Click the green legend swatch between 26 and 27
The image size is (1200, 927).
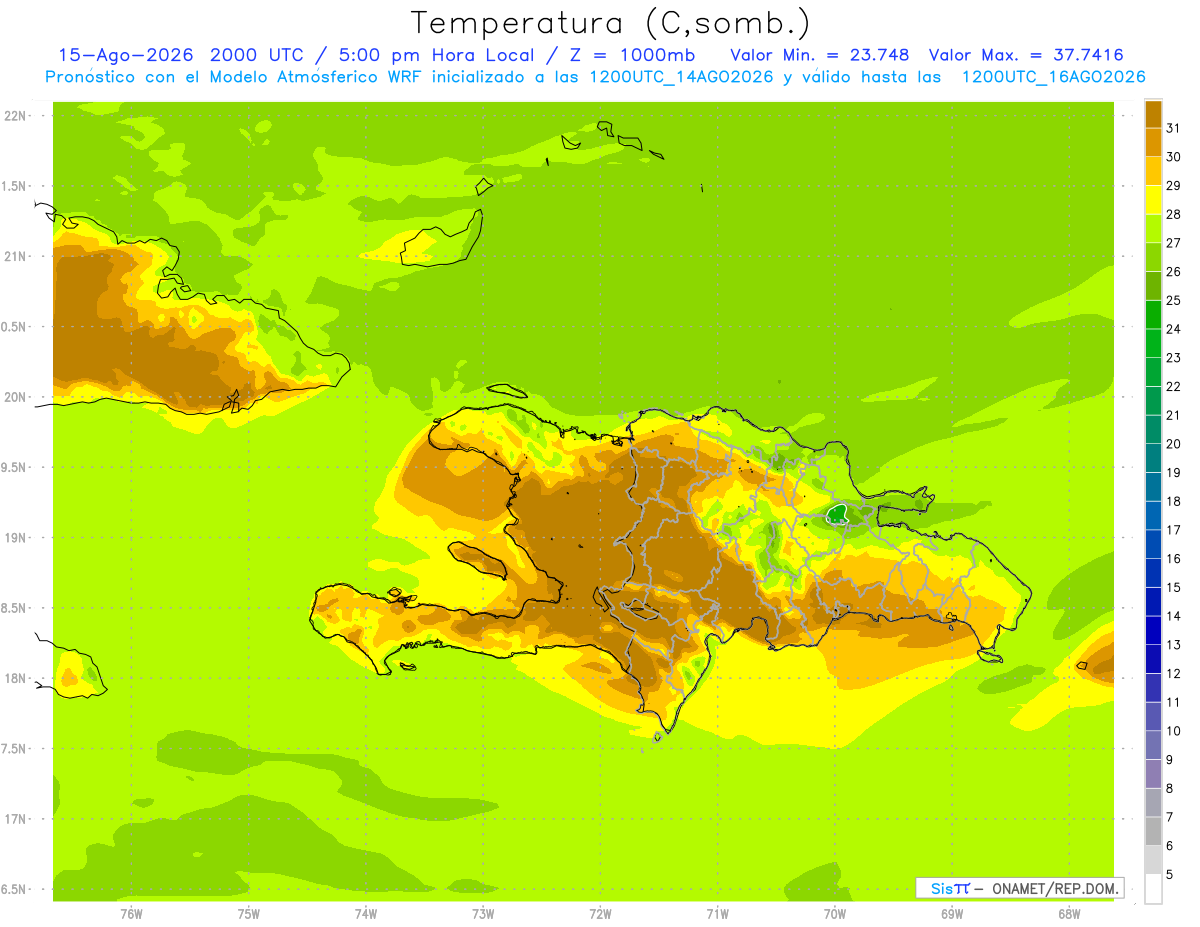click(x=1153, y=257)
